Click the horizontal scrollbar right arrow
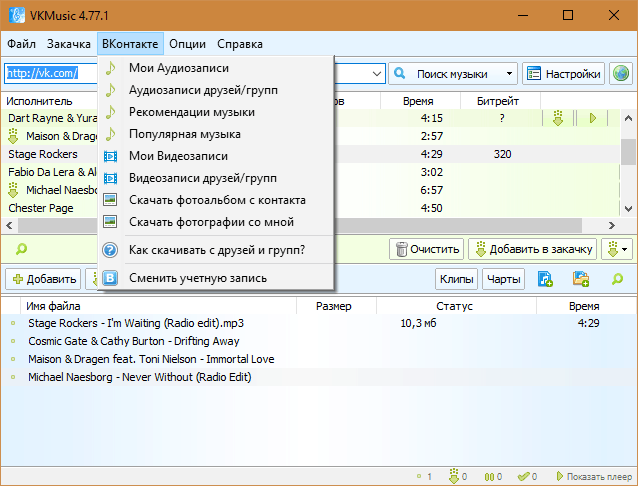The image size is (638, 486). 612,225
